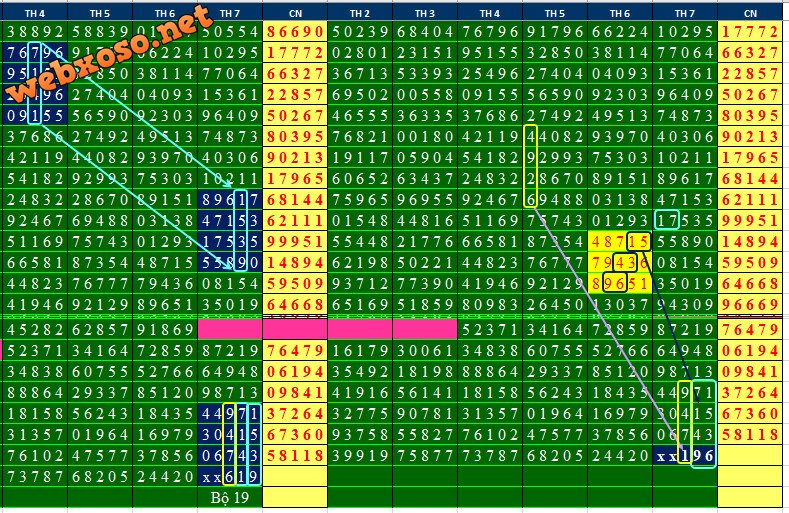789x513 pixels.
Task: Select the 90781 cell
Action: click(x=425, y=414)
